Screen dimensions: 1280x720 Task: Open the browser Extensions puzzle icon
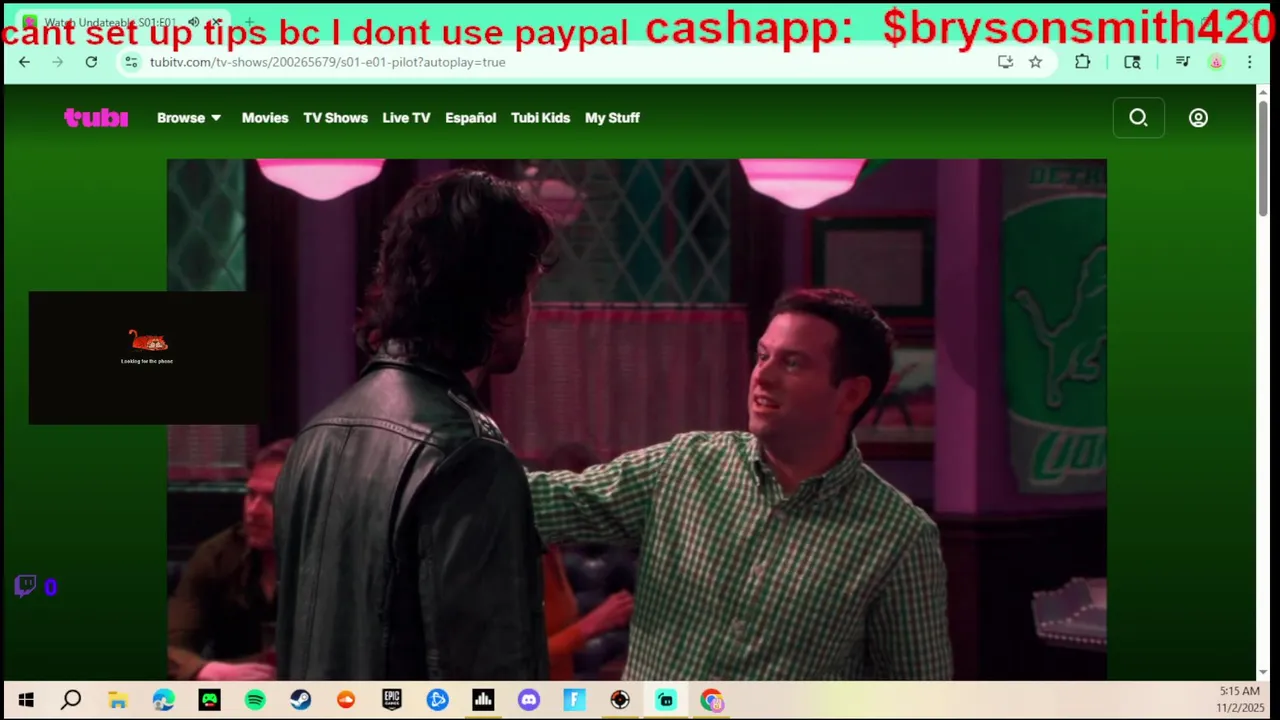(1082, 62)
